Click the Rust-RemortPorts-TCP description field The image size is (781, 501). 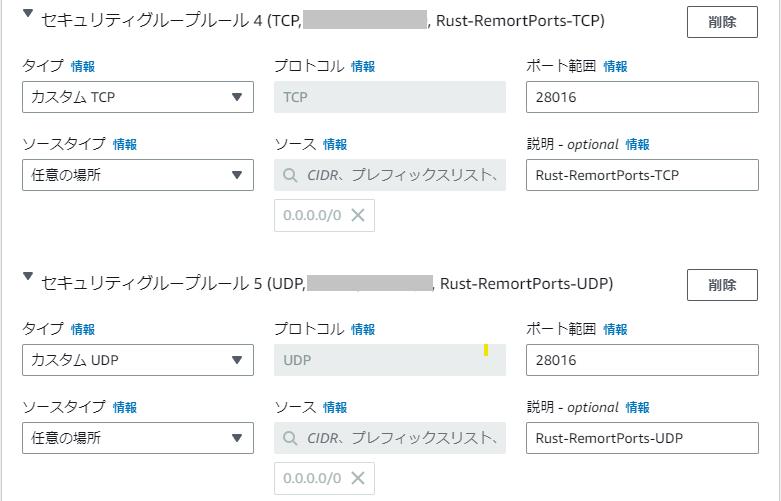[642, 175]
